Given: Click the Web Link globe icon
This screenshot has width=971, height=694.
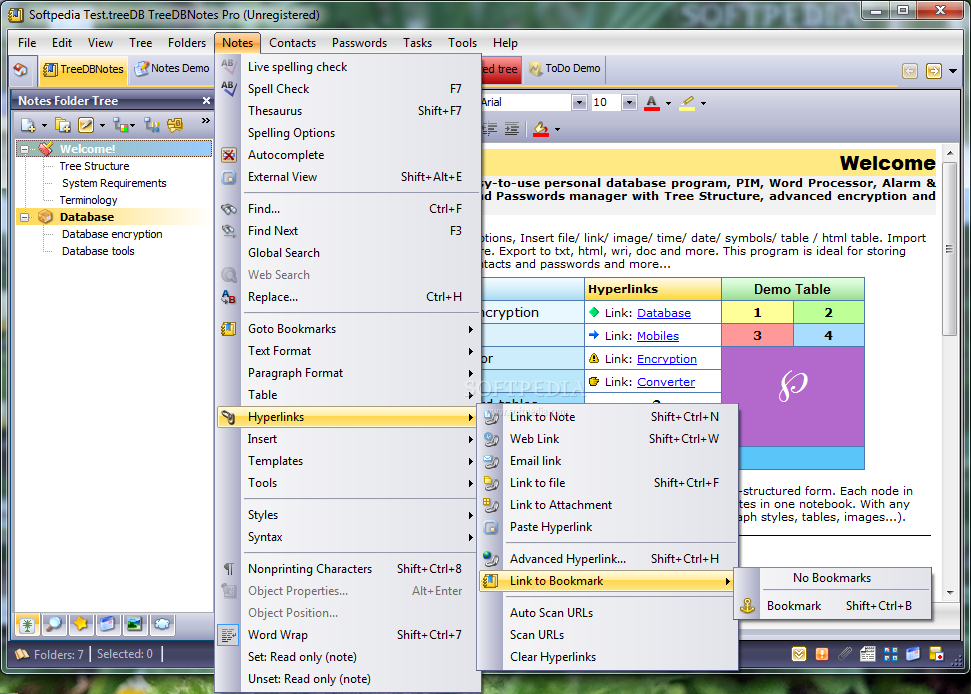Looking at the screenshot, I should click(491, 439).
